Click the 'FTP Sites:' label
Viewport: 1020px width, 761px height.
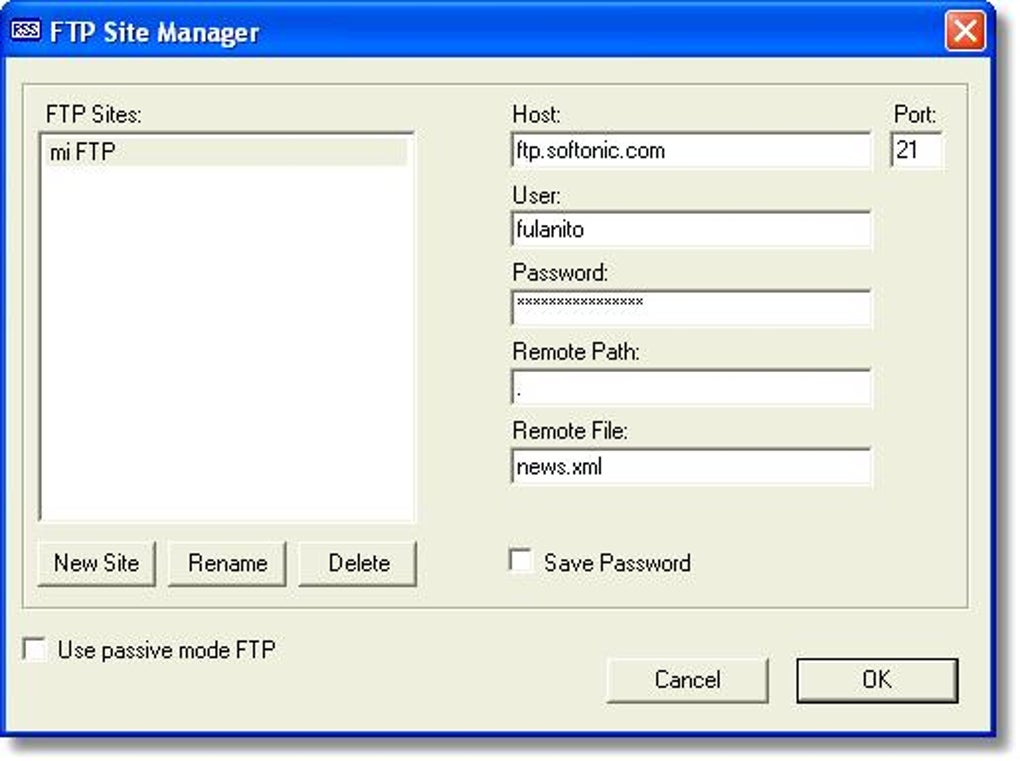coord(94,114)
